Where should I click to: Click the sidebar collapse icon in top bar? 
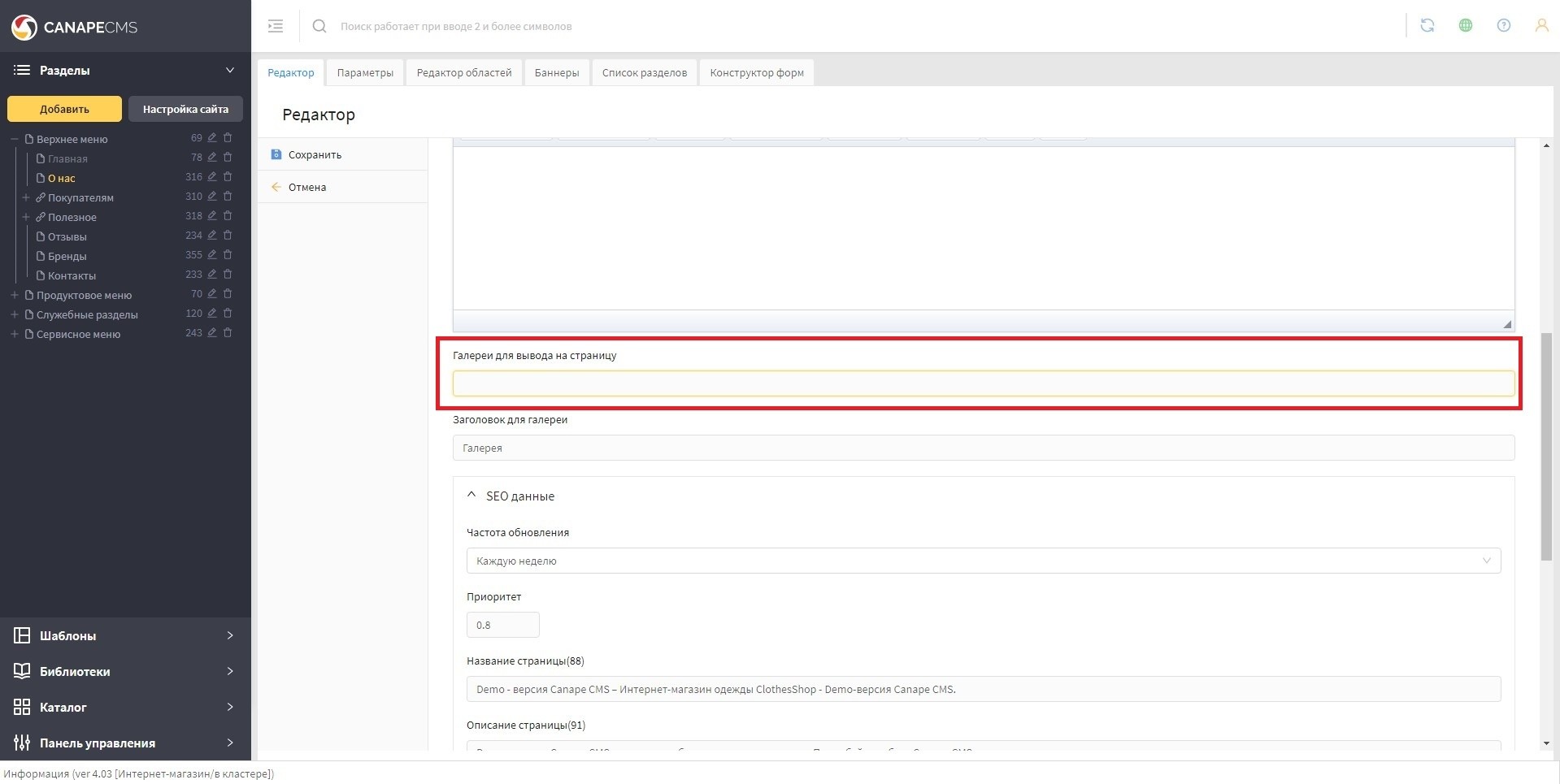[x=276, y=26]
